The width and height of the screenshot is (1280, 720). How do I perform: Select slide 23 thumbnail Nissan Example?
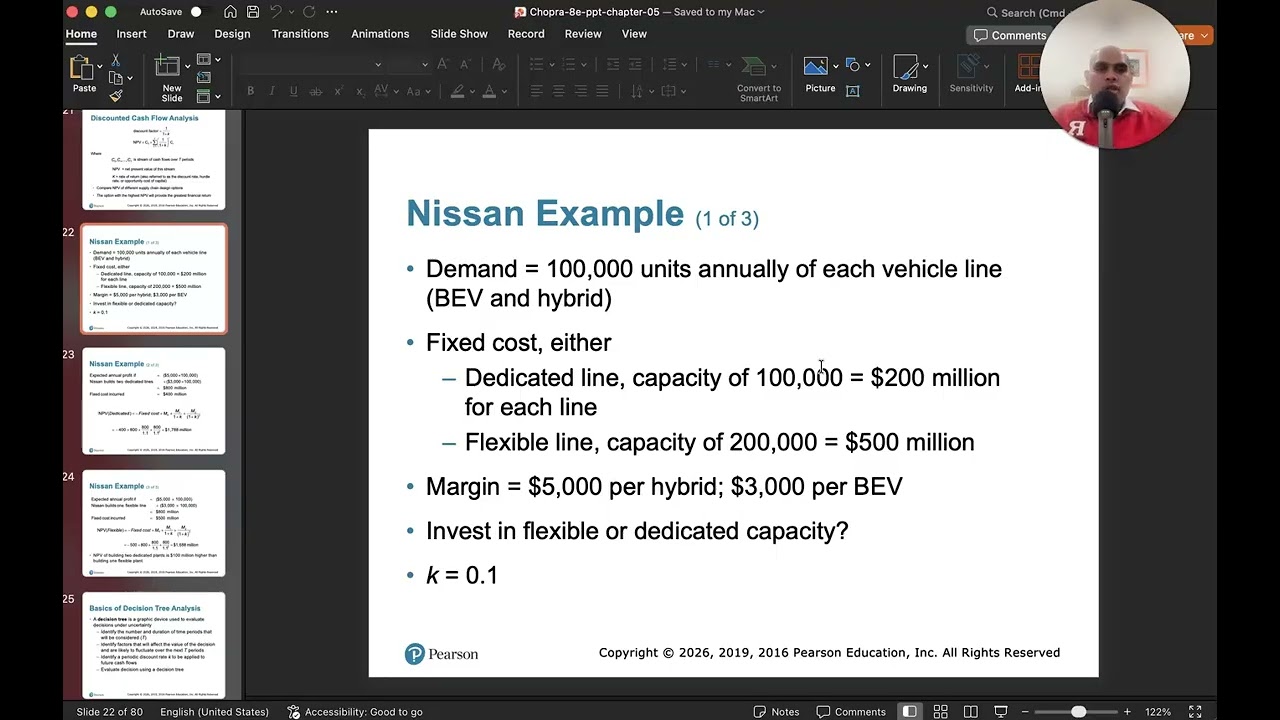tap(154, 400)
